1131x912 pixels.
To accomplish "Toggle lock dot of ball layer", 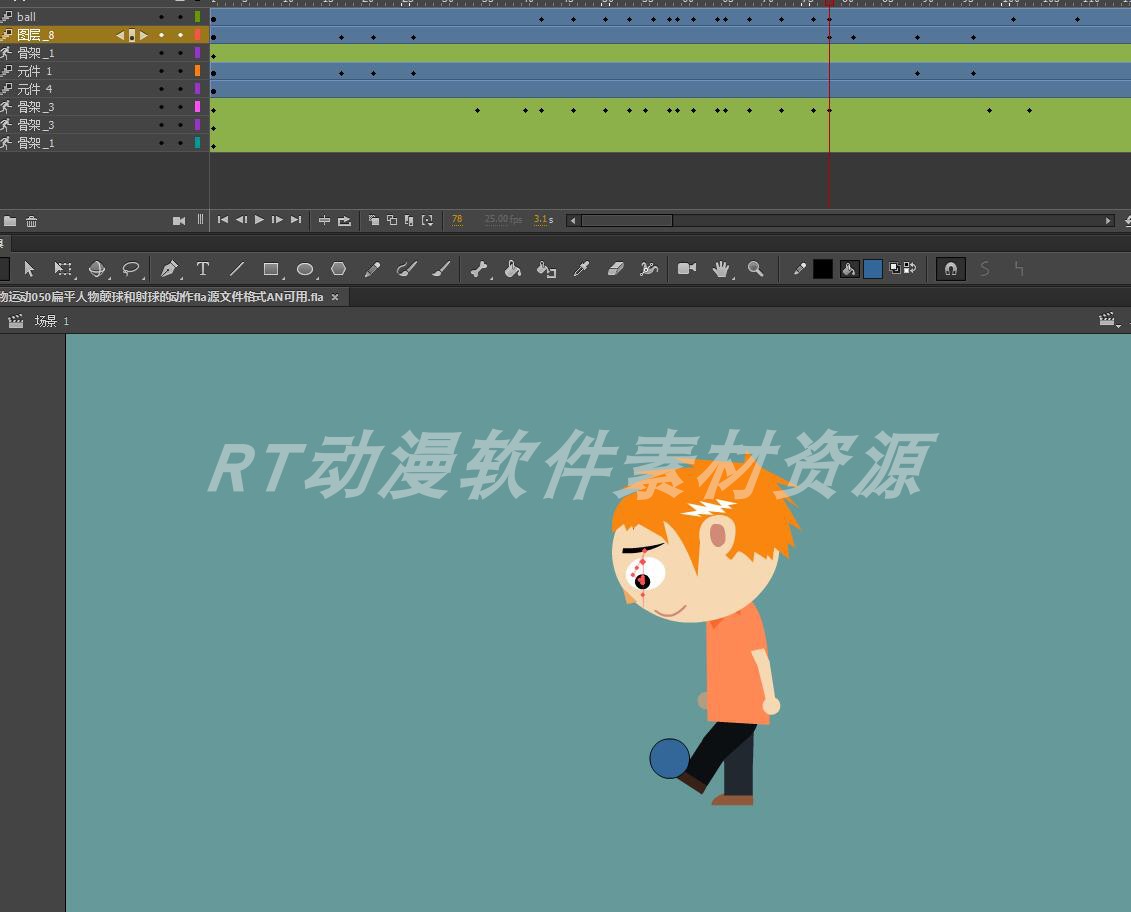I will 180,17.
